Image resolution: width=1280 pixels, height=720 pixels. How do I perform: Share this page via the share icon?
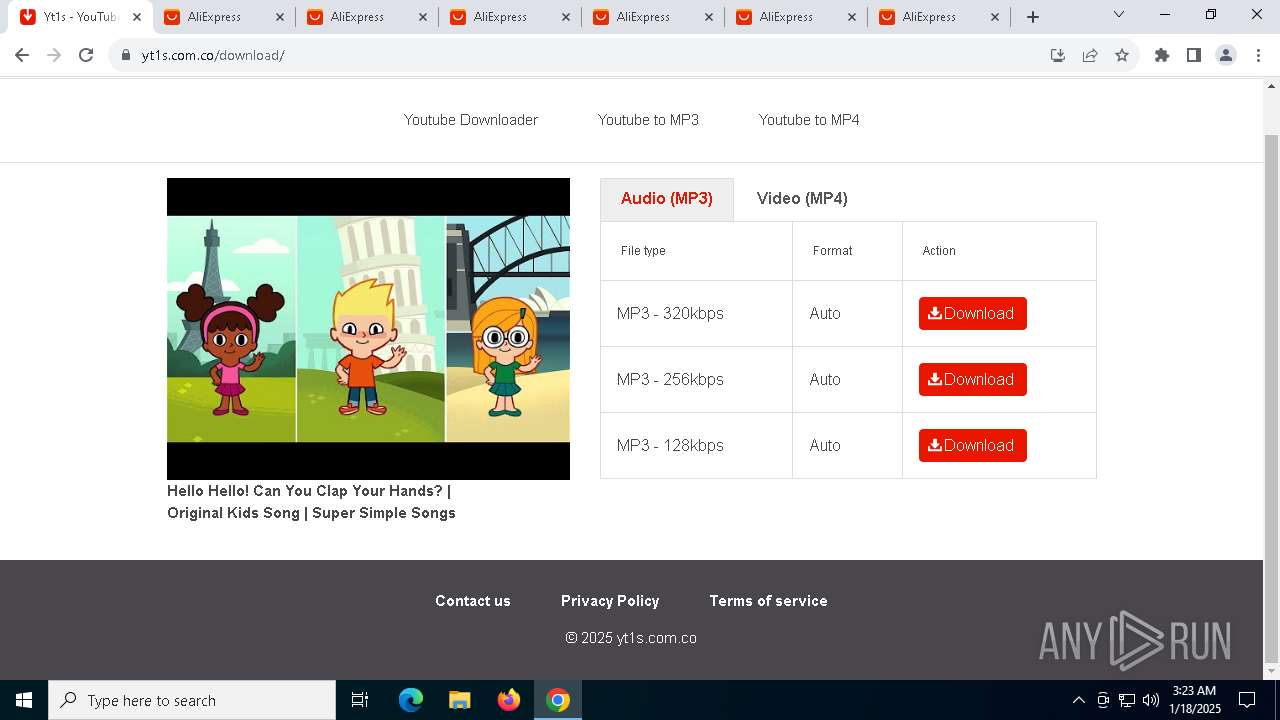coord(1090,55)
